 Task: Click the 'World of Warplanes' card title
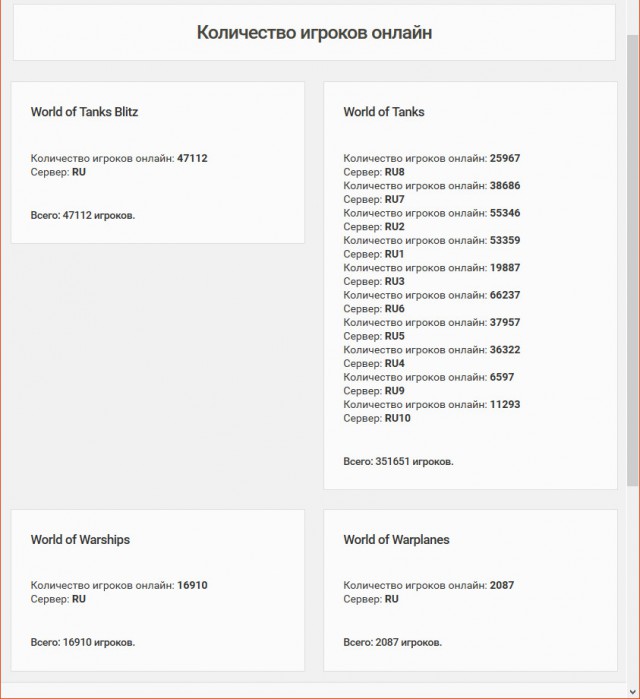click(396, 539)
